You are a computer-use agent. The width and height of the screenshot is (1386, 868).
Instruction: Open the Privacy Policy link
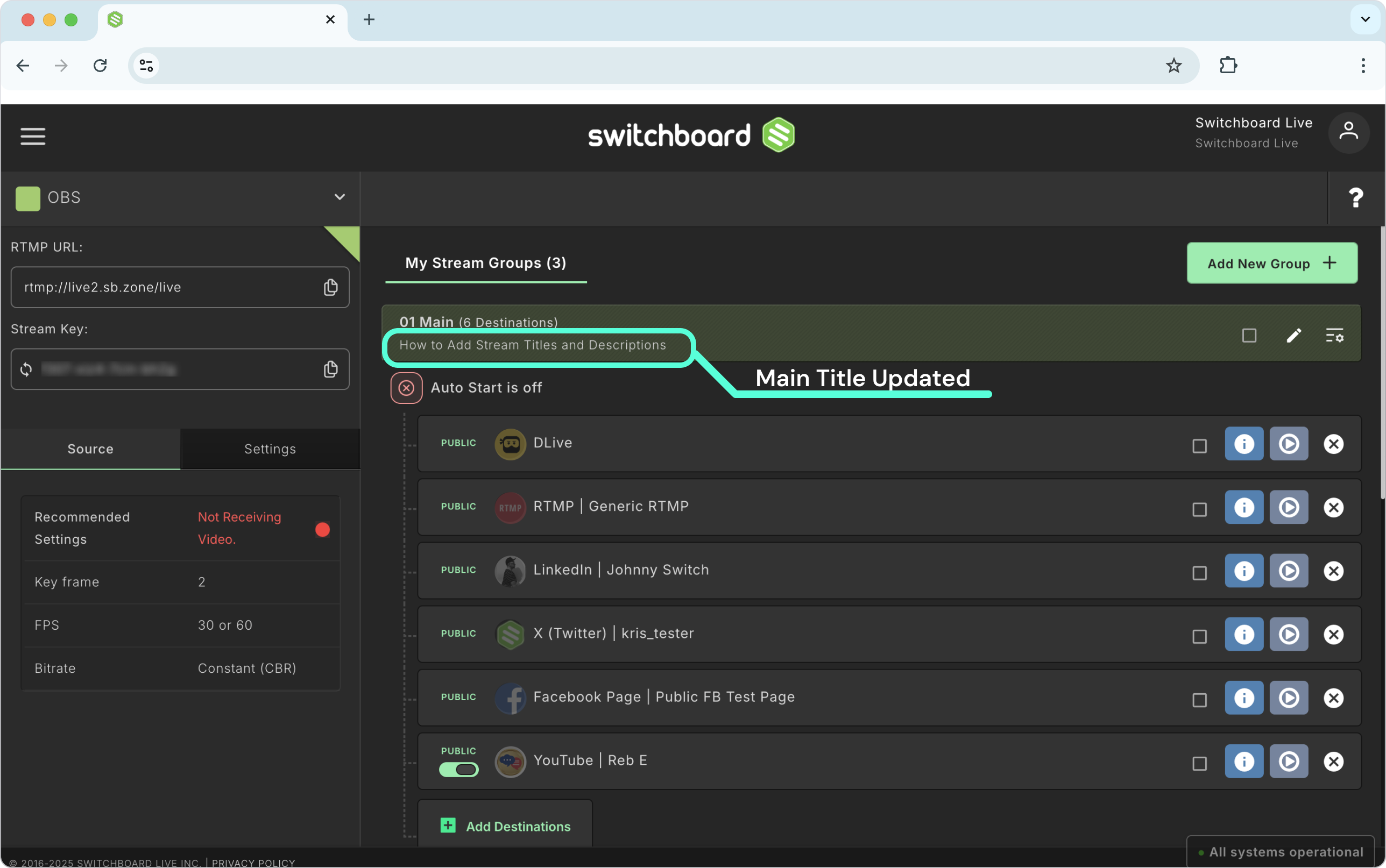coord(253,863)
